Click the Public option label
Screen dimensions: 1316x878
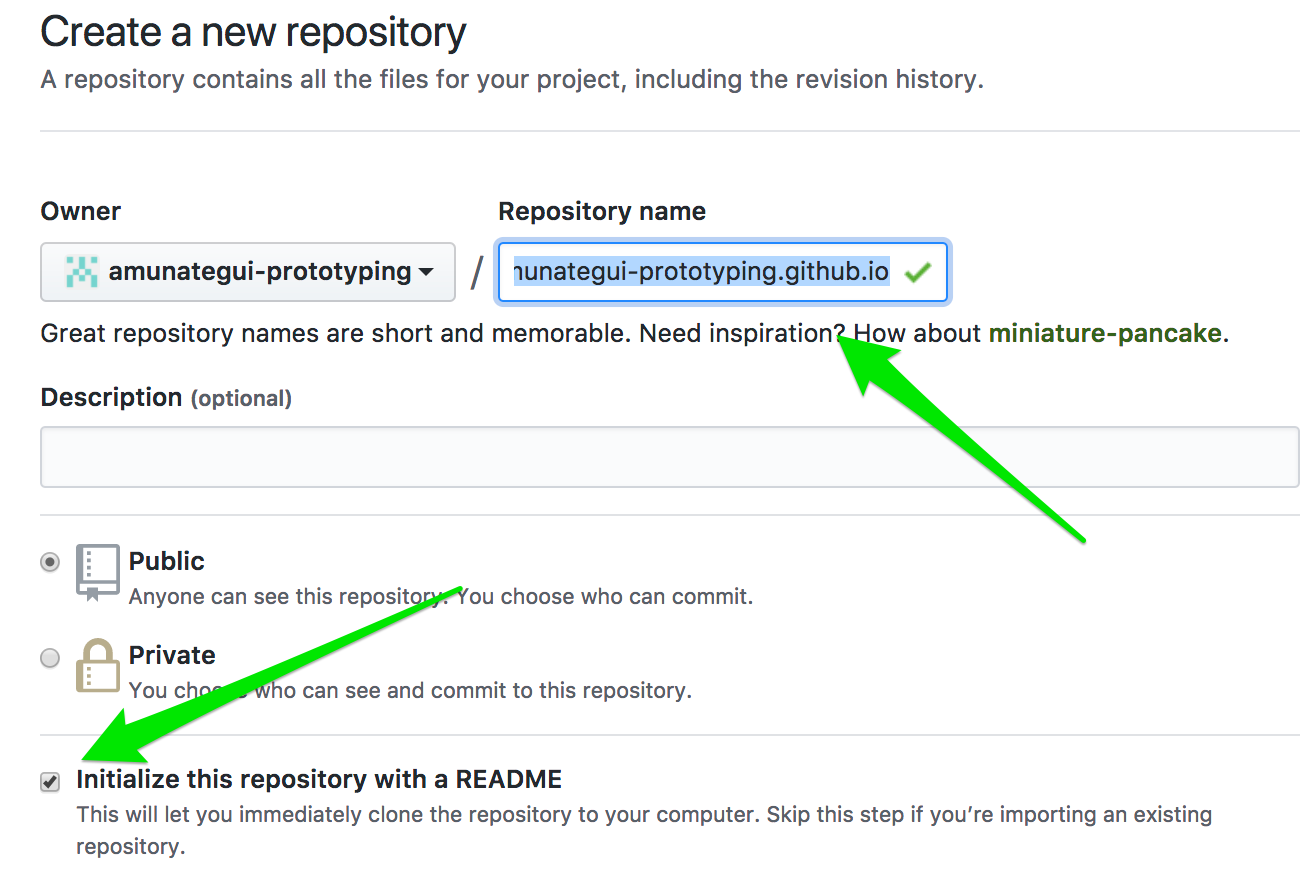point(167,561)
